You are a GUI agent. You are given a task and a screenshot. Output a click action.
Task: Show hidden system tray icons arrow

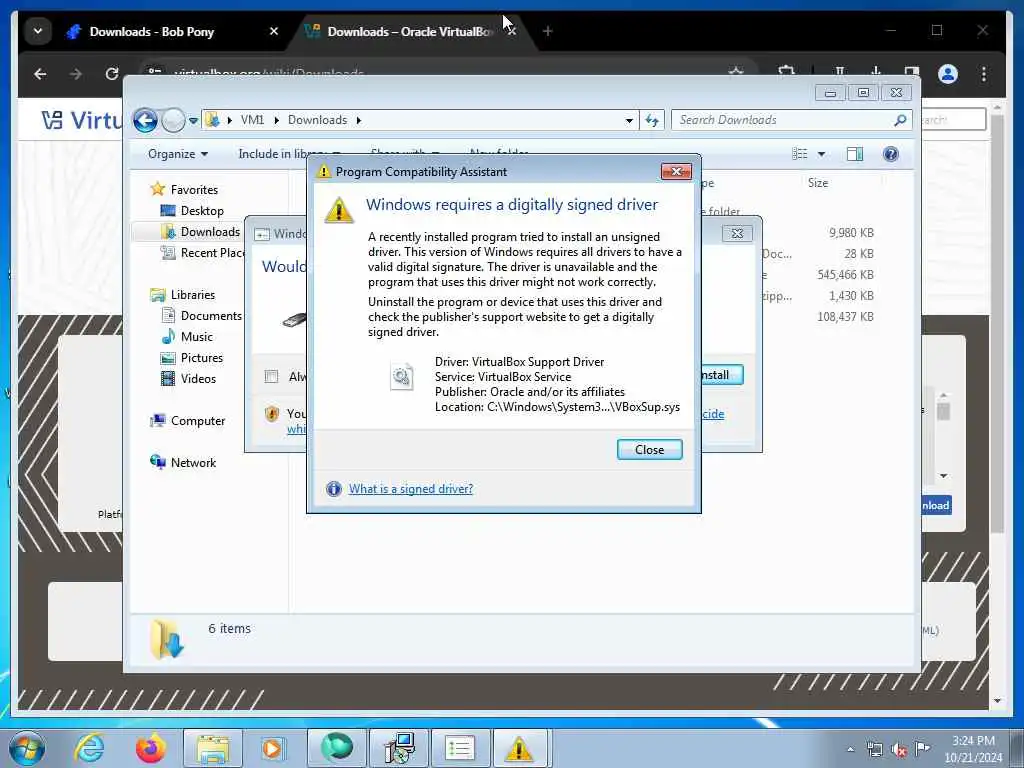850,750
